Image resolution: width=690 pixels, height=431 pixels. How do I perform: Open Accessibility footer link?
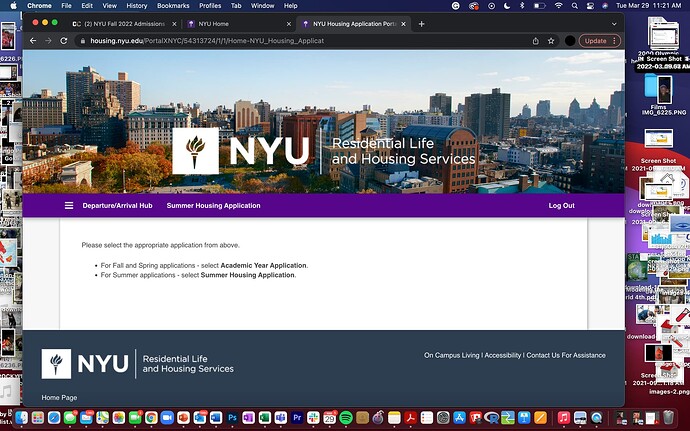pos(503,355)
